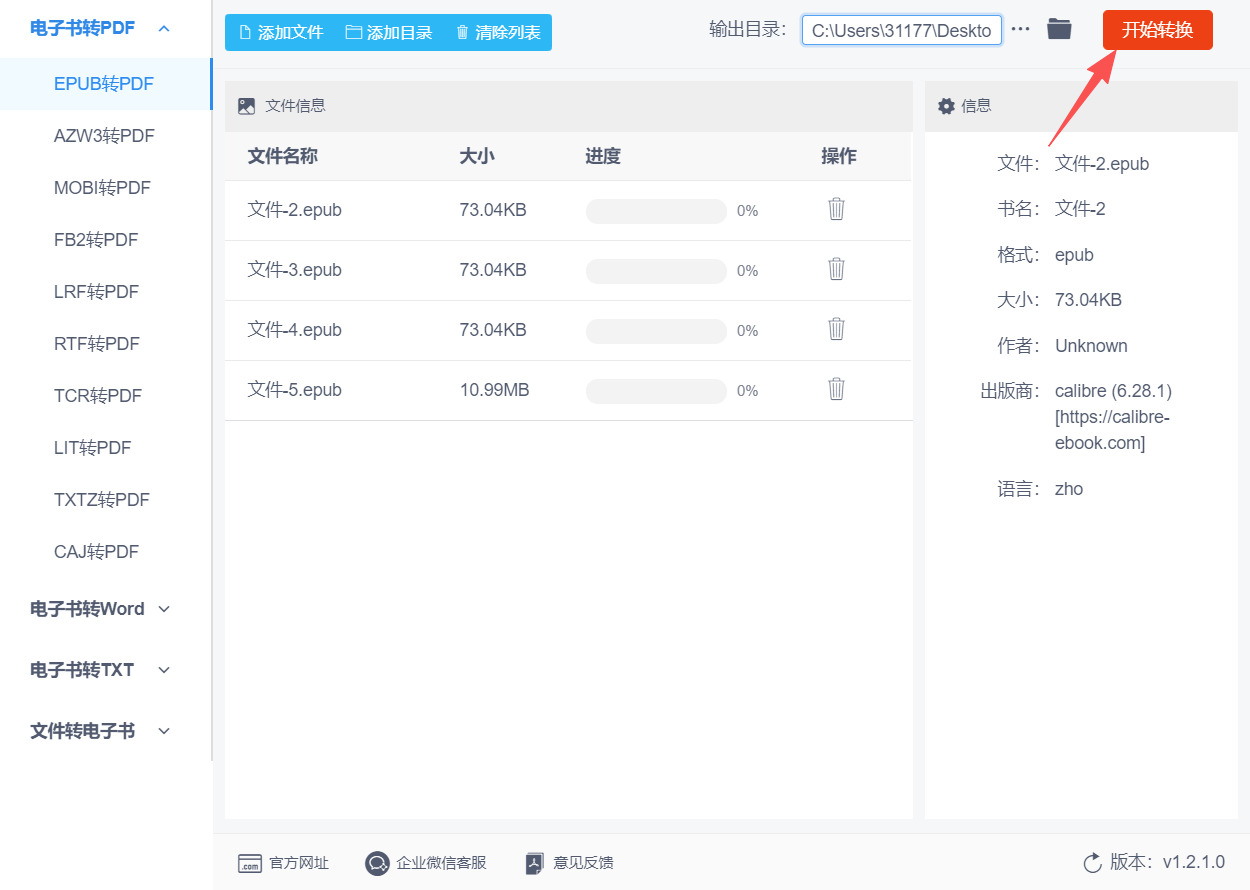Click the 官方网址 website icon
The width and height of the screenshot is (1250, 890).
[249, 863]
